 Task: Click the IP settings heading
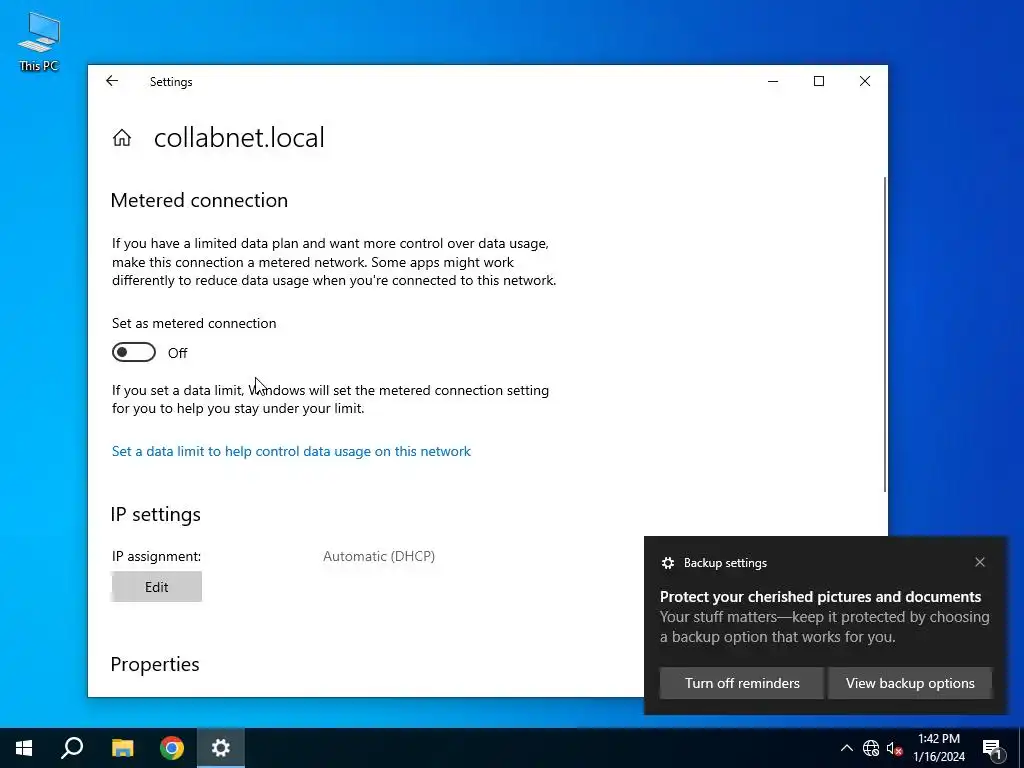(155, 514)
